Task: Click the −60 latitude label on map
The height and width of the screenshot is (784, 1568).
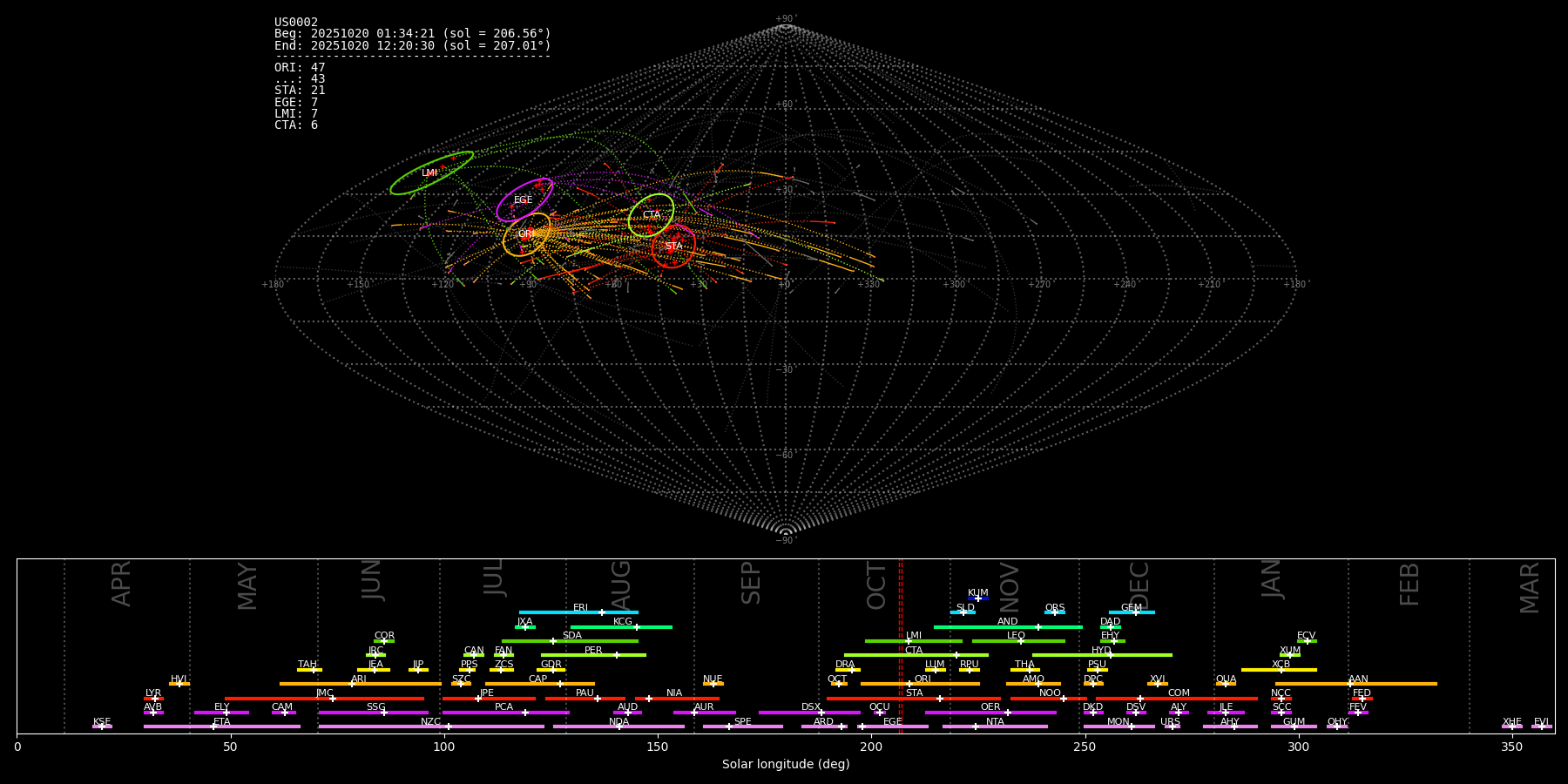Action: click(785, 455)
